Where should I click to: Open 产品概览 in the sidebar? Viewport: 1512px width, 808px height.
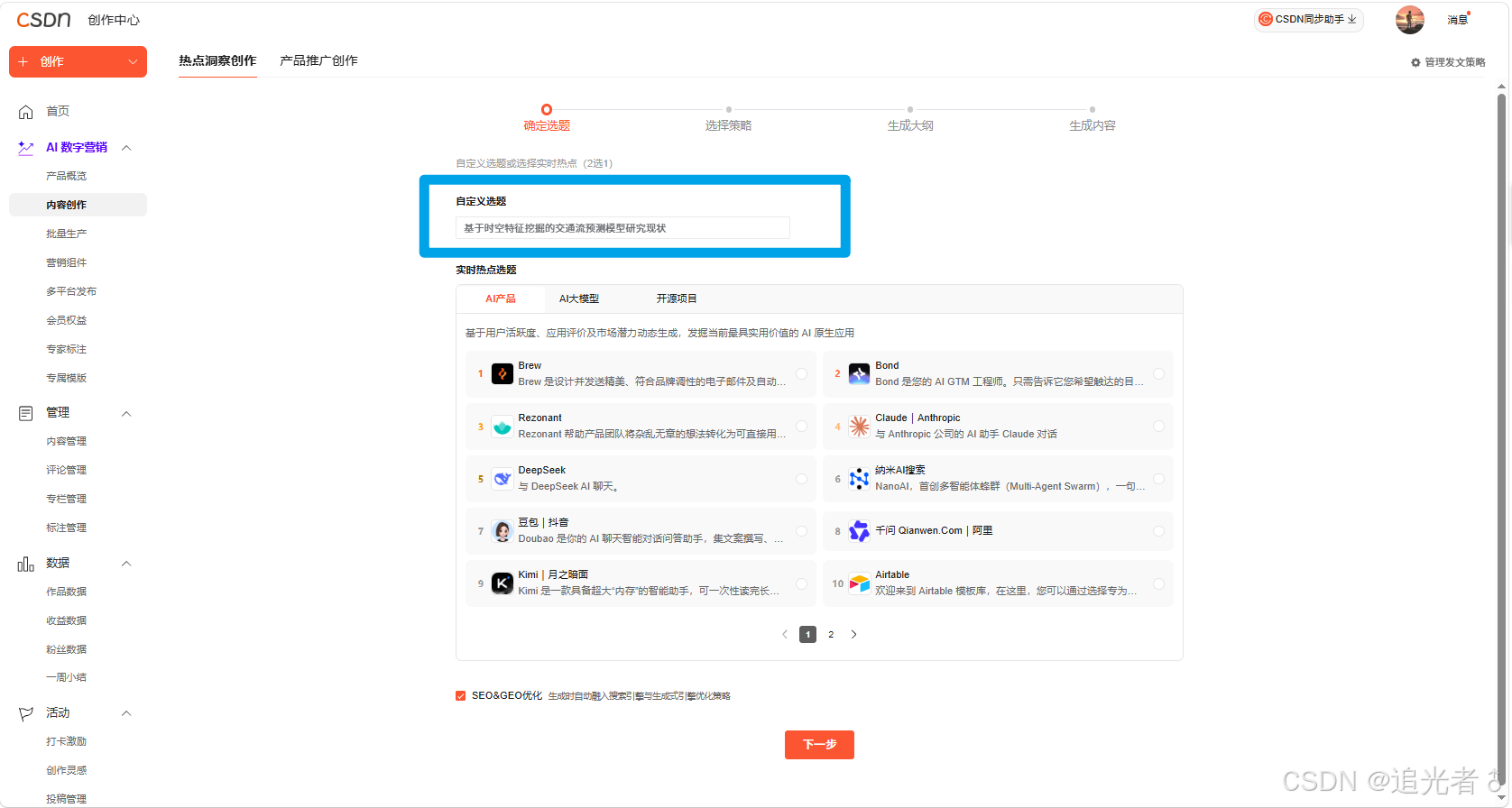click(x=67, y=176)
